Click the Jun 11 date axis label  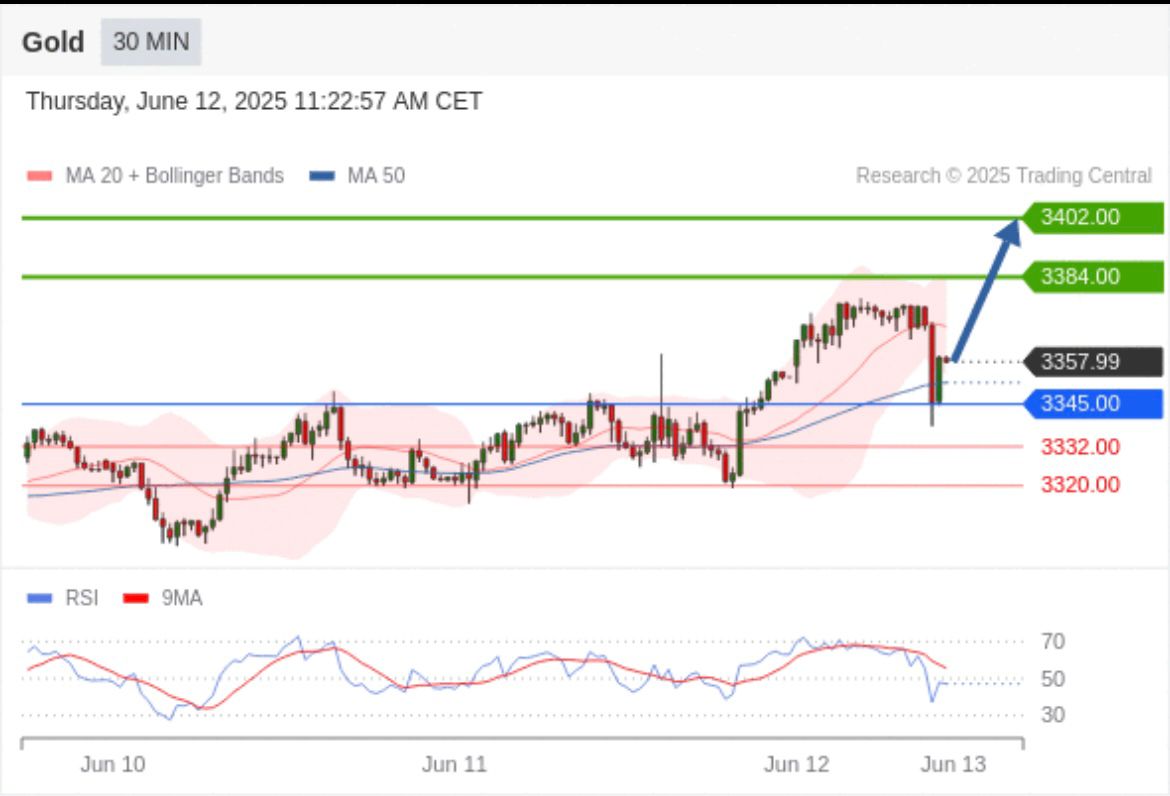[x=454, y=765]
